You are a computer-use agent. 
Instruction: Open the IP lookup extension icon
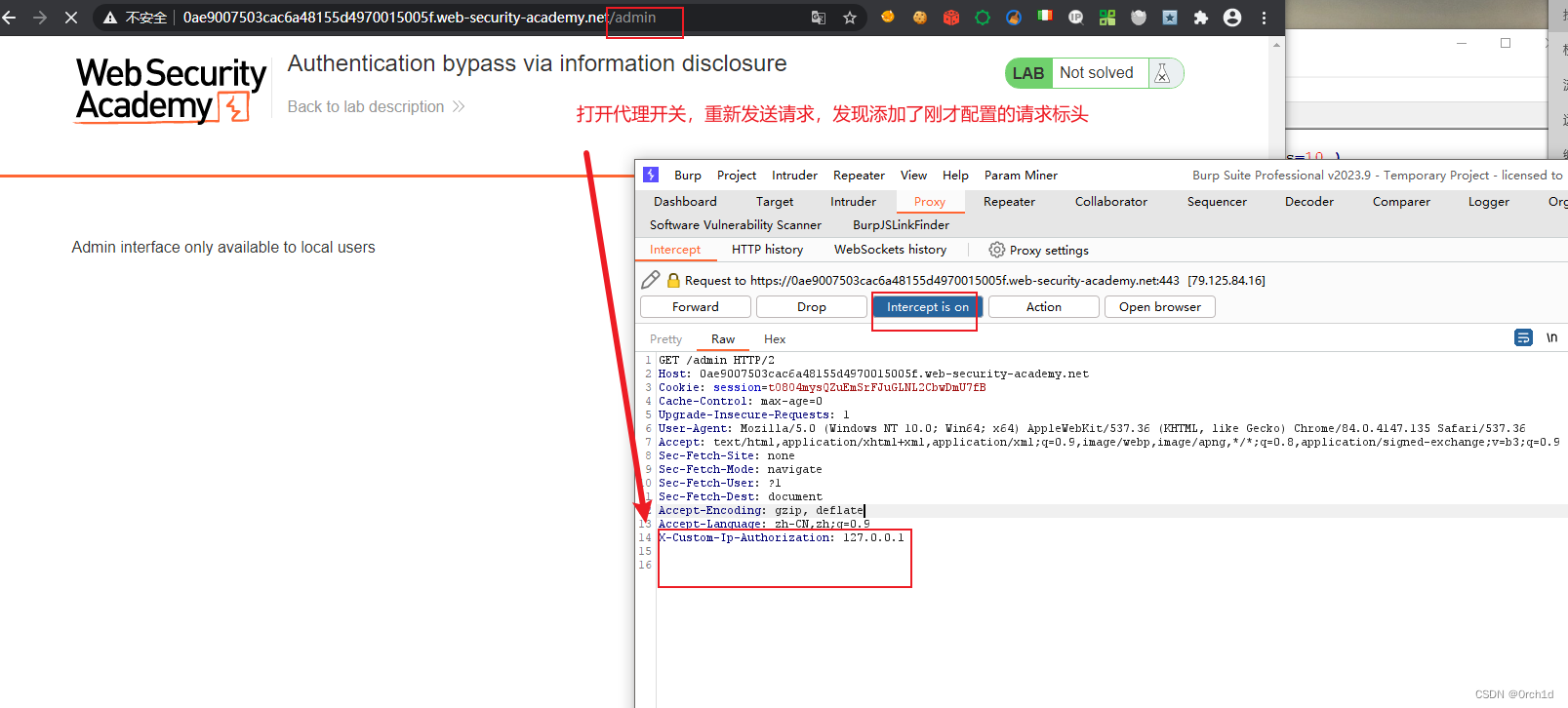point(1076,18)
